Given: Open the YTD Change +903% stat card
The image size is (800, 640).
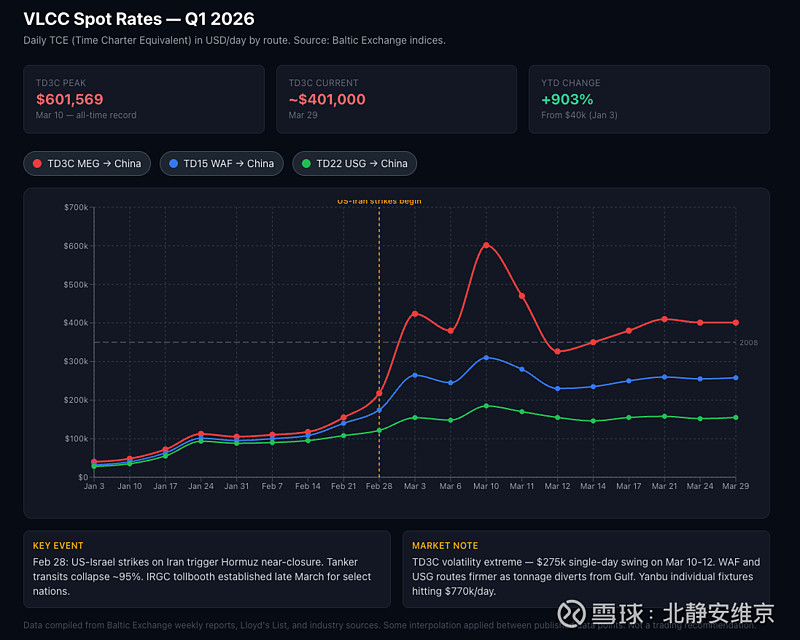Looking at the screenshot, I should pos(649,99).
